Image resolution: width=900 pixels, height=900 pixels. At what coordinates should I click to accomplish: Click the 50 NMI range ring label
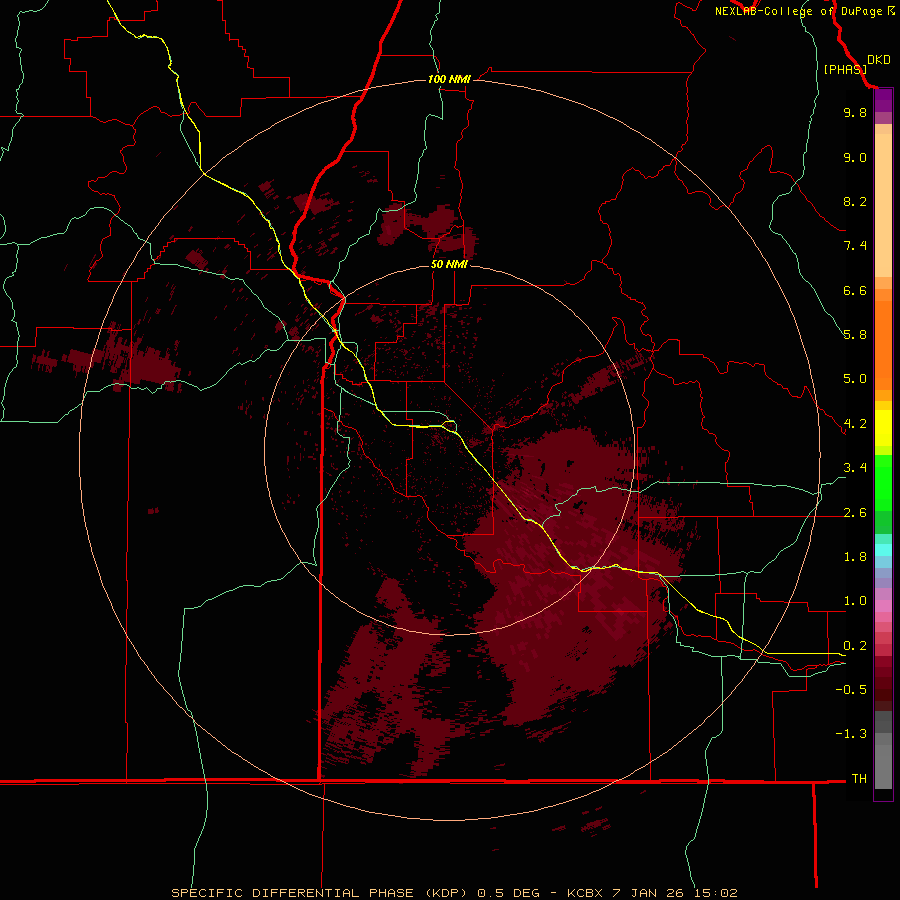(x=449, y=264)
